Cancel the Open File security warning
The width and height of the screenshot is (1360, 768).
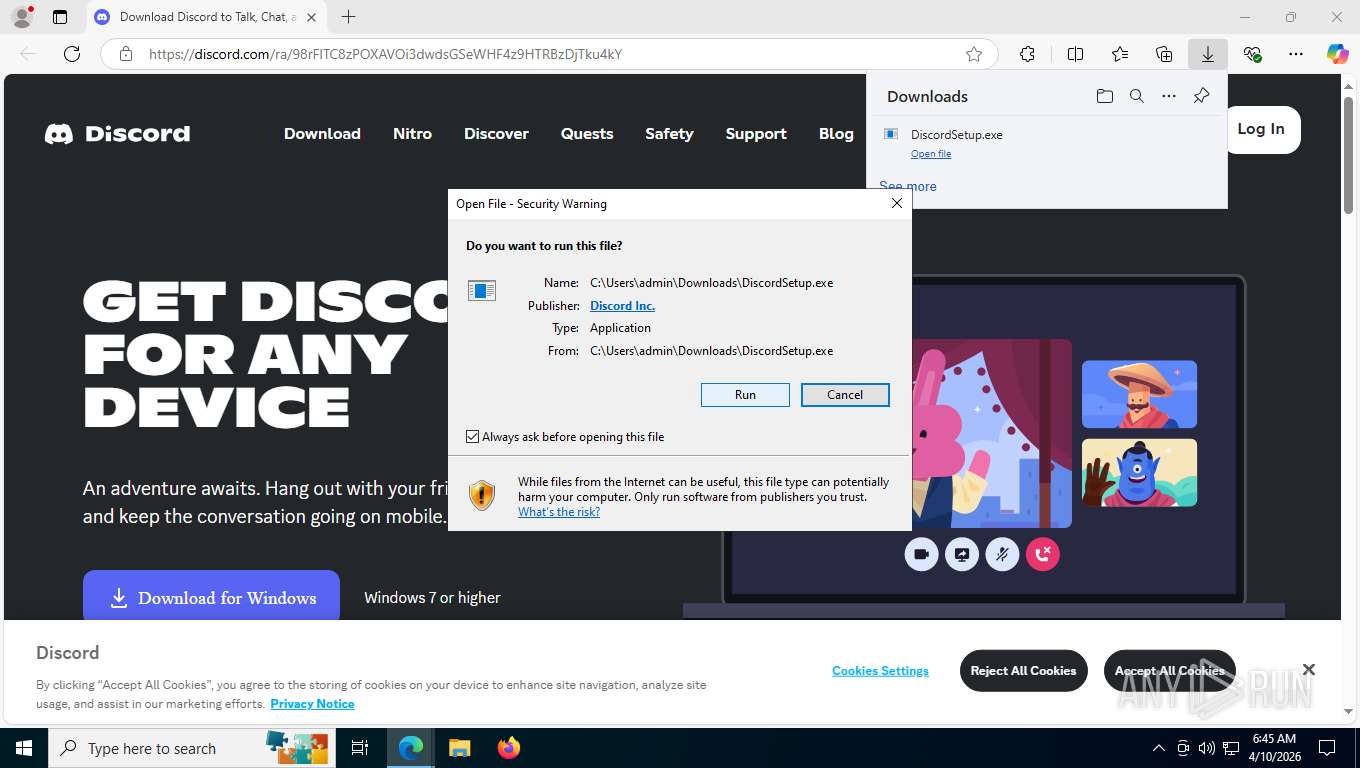845,395
